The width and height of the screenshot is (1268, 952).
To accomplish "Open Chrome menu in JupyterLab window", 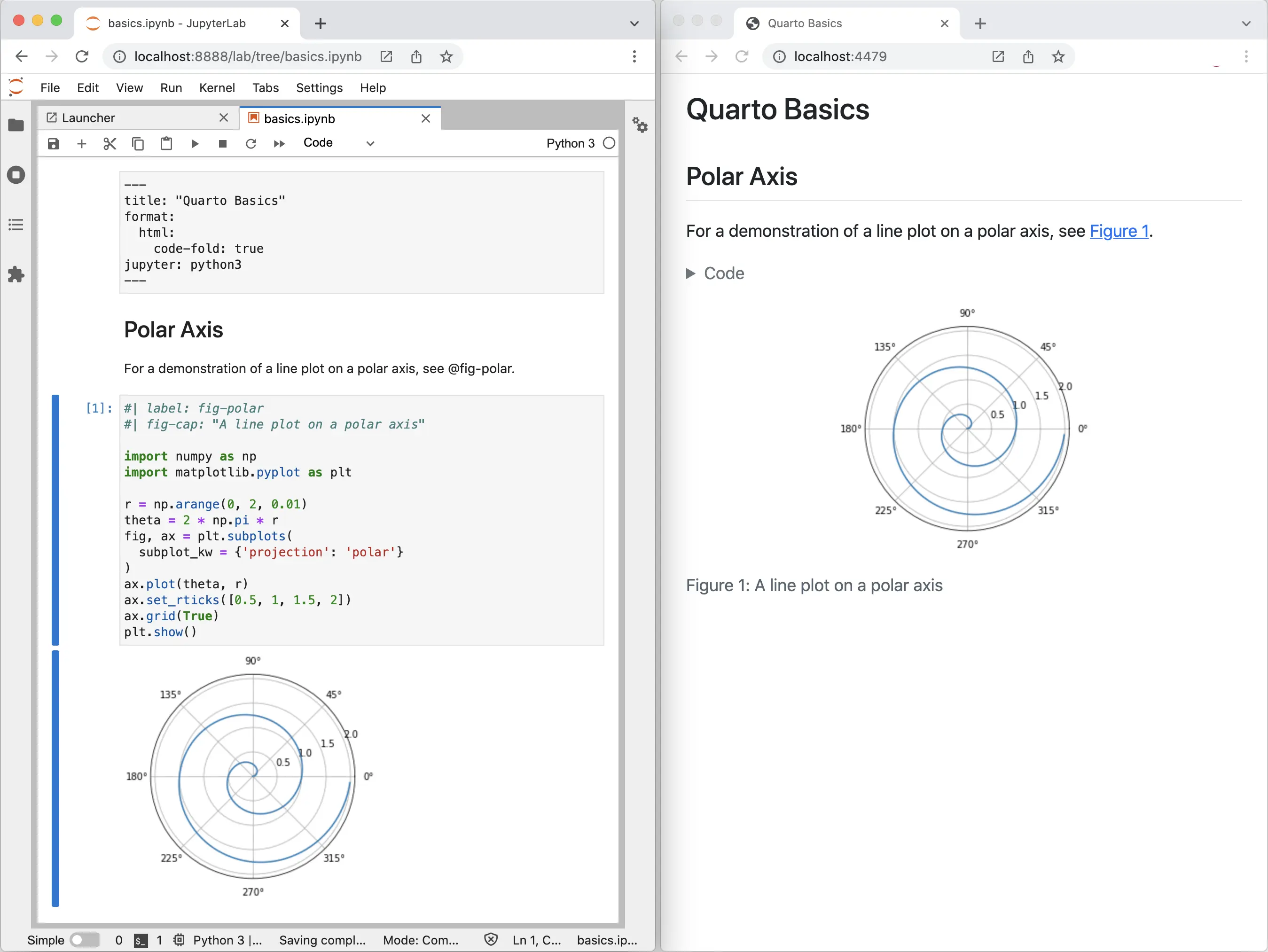I will [634, 56].
